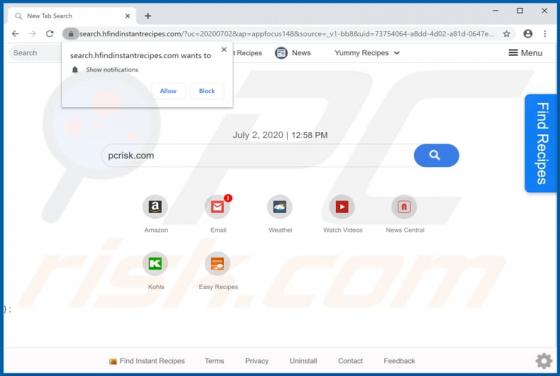The width and height of the screenshot is (560, 376).
Task: Bookmark this page with the star icon
Action: (506, 34)
